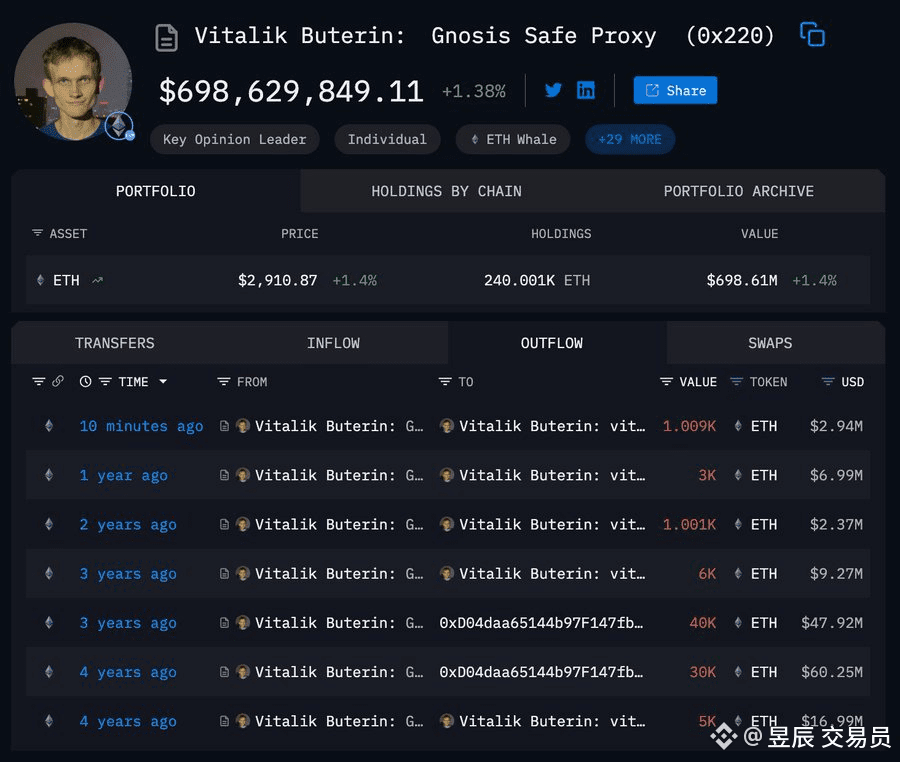Click the $698.61M portfolio value
The image size is (900, 762).
(742, 281)
